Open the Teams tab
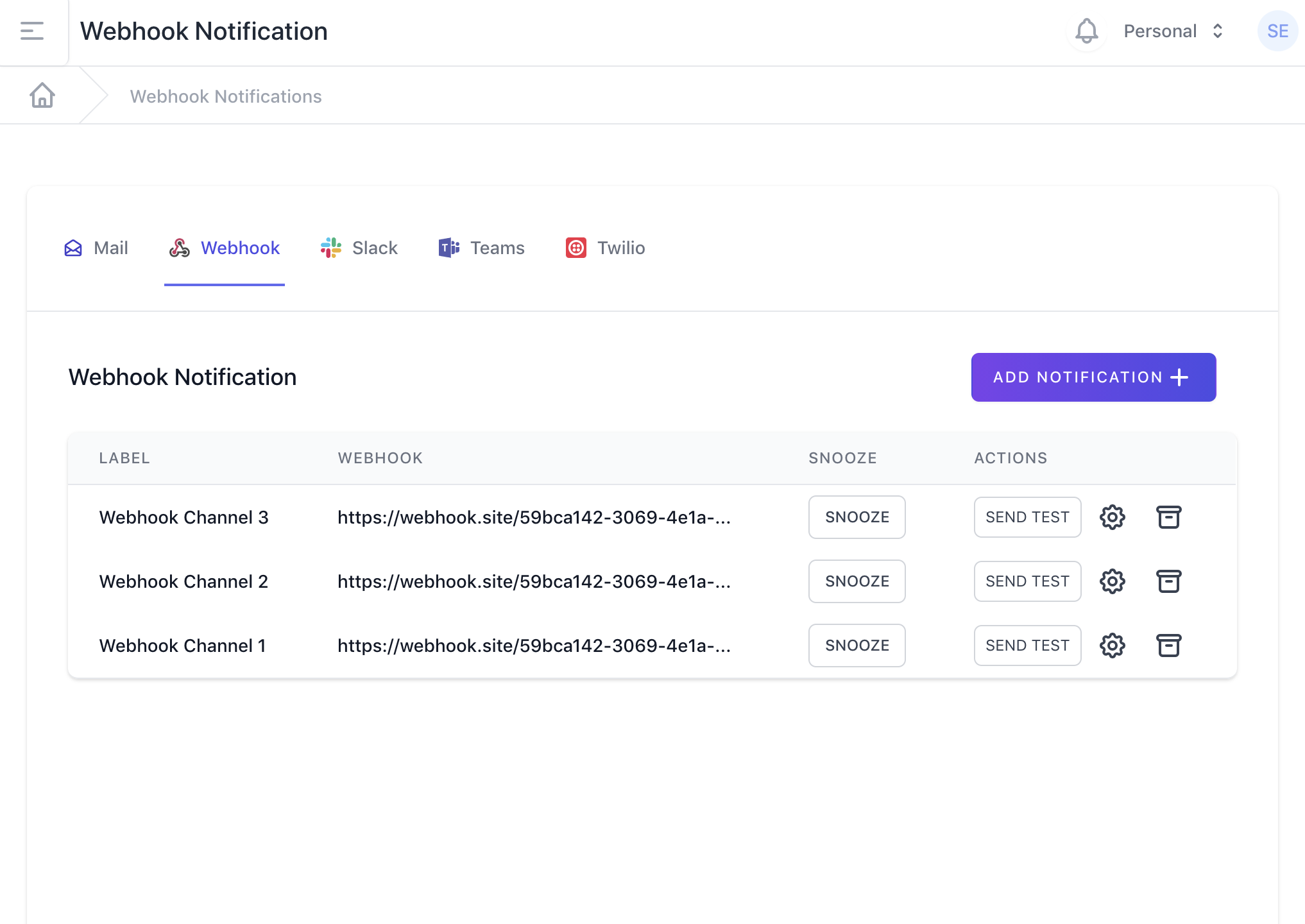 click(x=482, y=248)
